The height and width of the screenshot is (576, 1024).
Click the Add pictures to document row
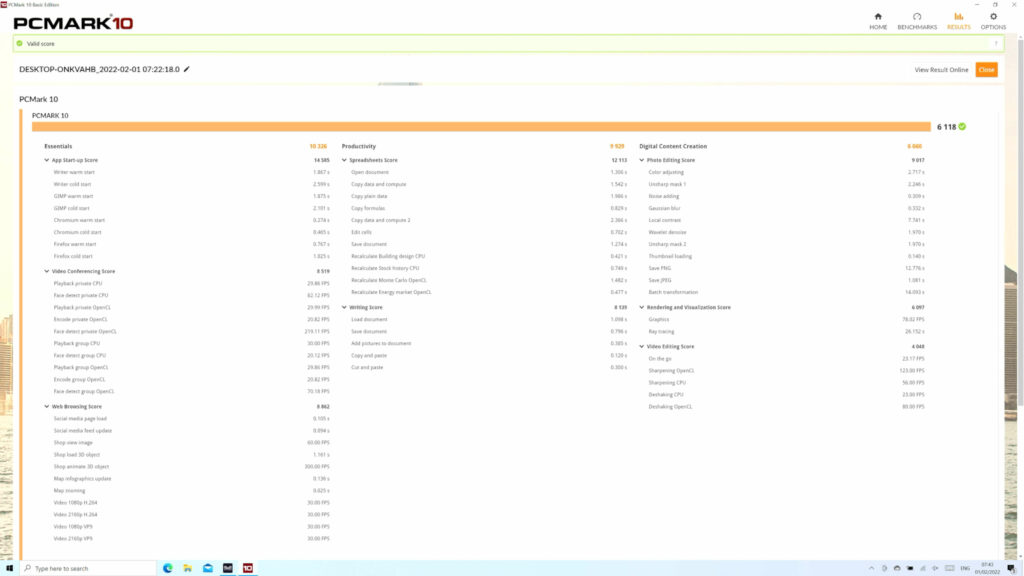click(x=488, y=344)
